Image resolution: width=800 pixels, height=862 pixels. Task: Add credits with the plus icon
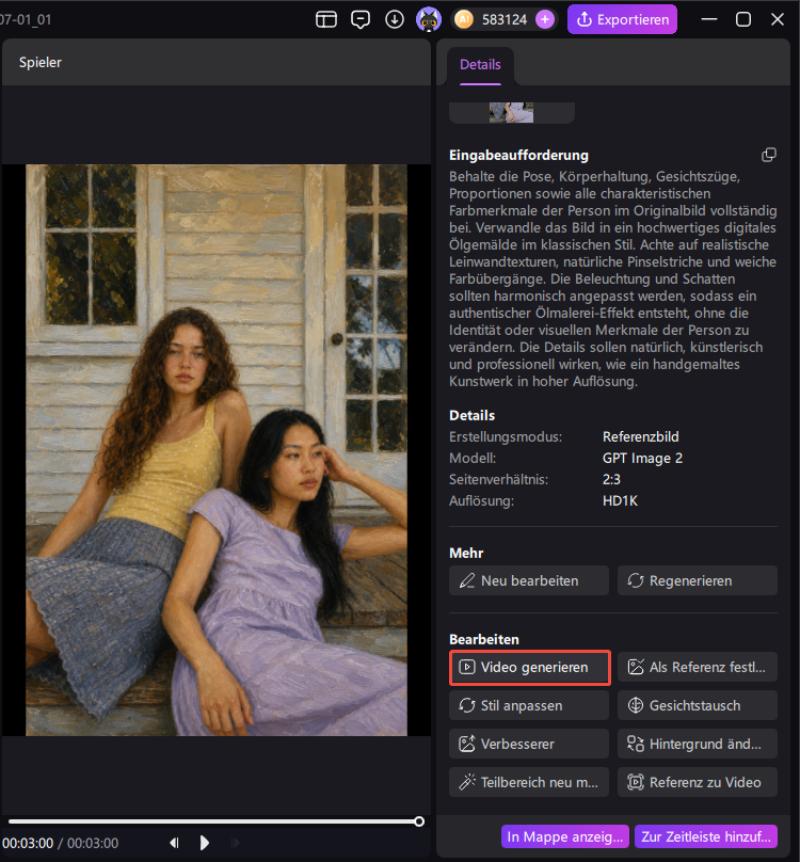point(545,20)
